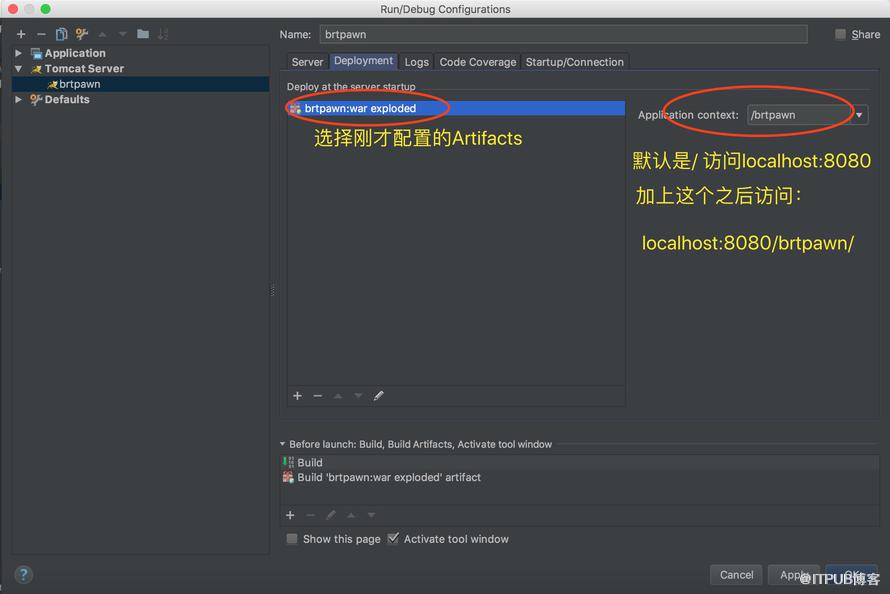Click the Application context text field
Image resolution: width=890 pixels, height=594 pixels.
click(x=800, y=115)
